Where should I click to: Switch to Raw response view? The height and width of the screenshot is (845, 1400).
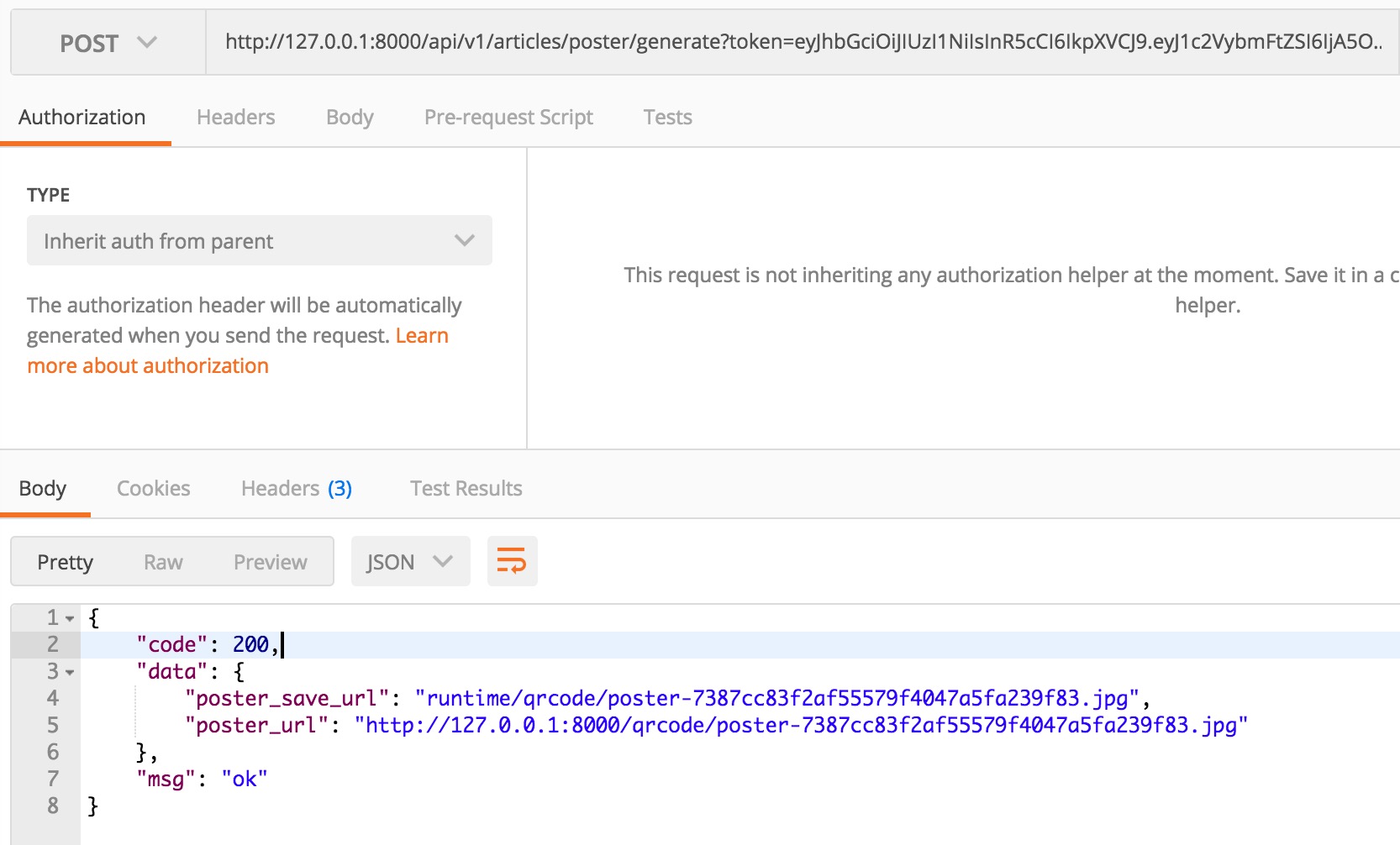(x=163, y=562)
